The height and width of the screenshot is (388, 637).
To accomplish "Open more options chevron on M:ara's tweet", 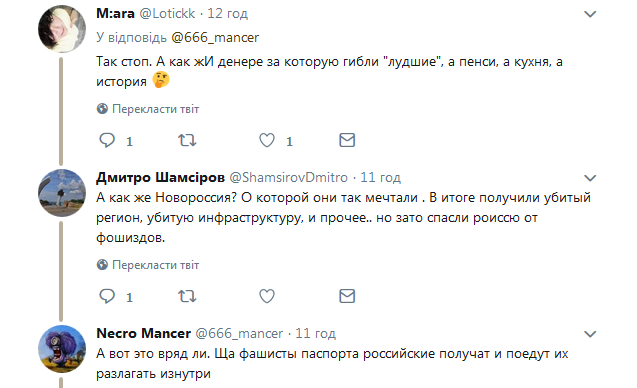I will 590,14.
